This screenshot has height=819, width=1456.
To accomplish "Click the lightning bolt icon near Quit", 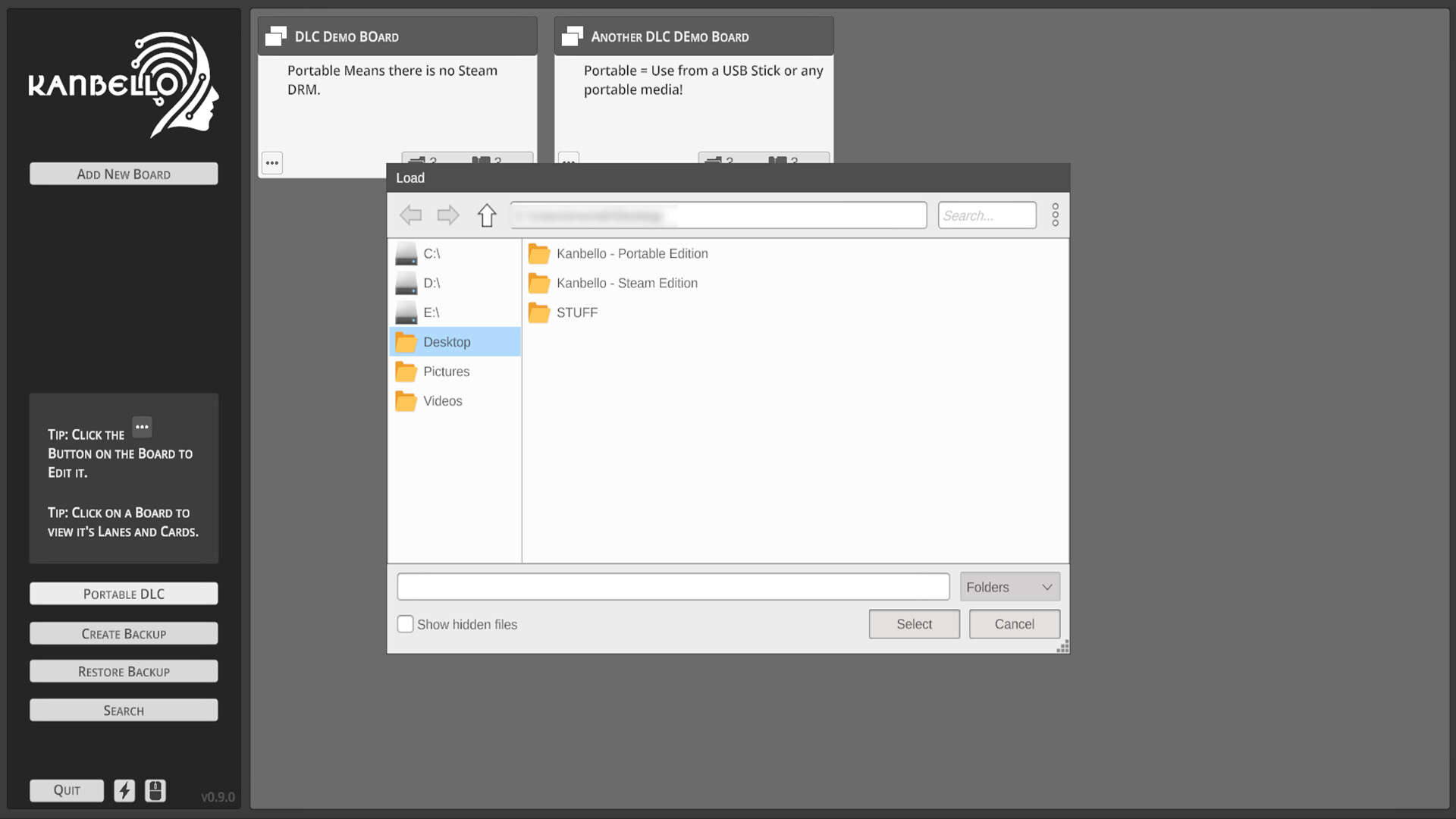I will point(124,790).
